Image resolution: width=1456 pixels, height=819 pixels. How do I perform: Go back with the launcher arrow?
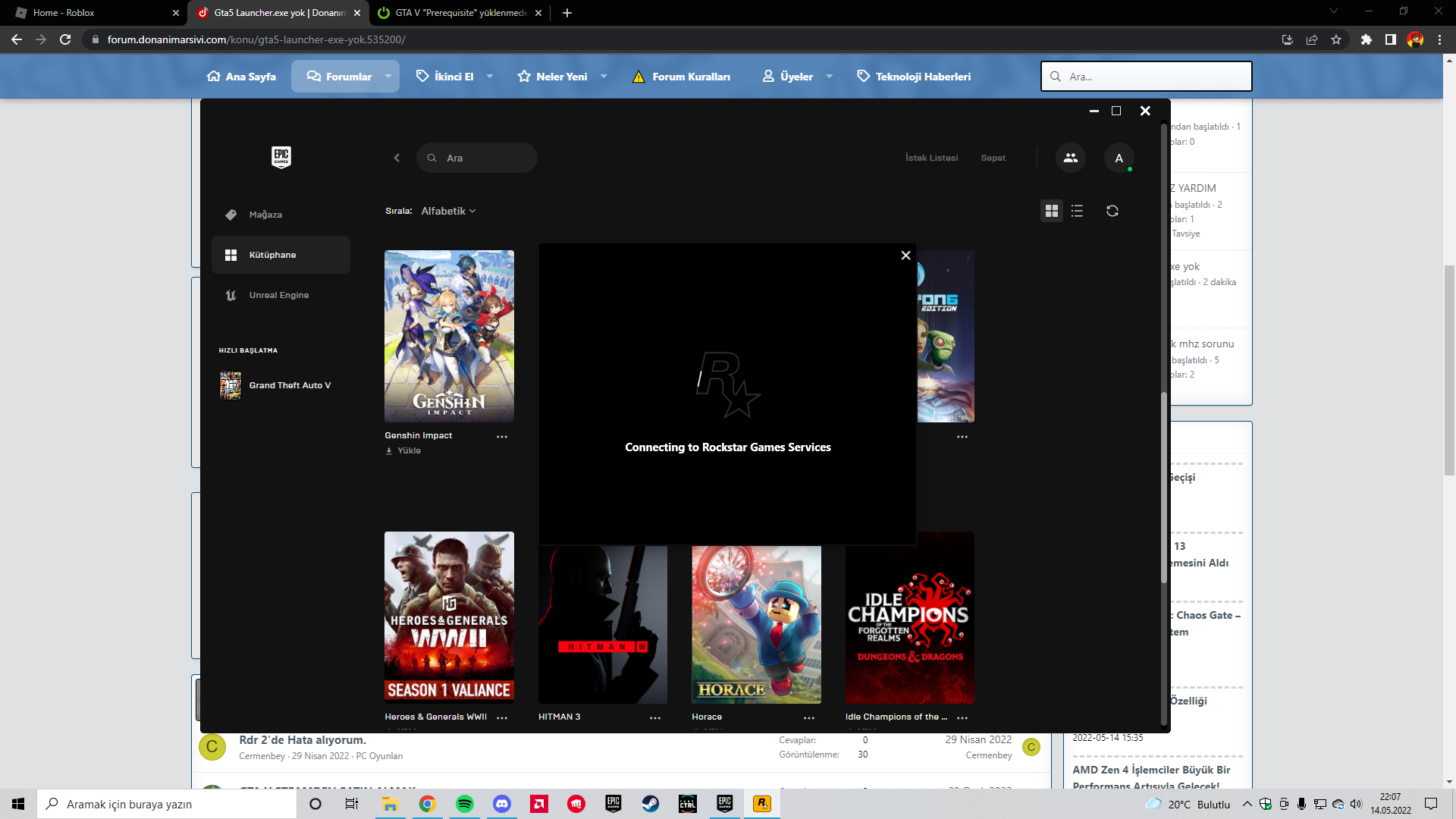(397, 158)
